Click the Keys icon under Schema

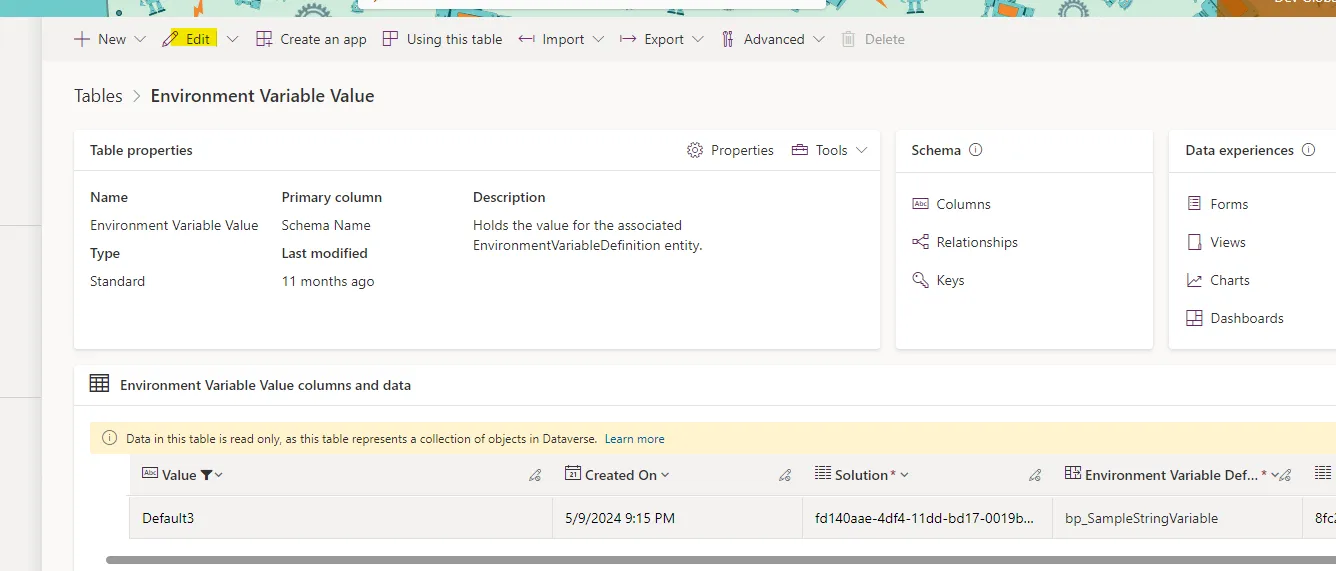[x=920, y=280]
